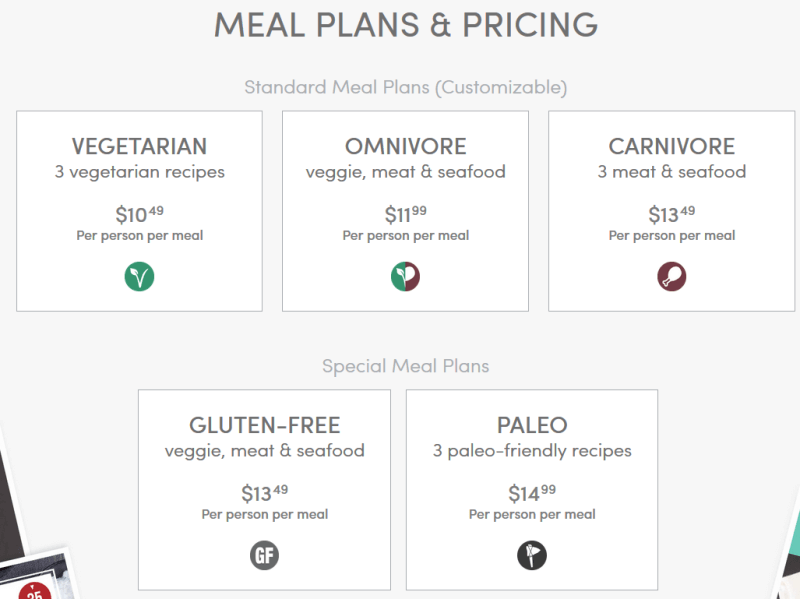Select the GLUTEN-FREE plan title

click(264, 425)
